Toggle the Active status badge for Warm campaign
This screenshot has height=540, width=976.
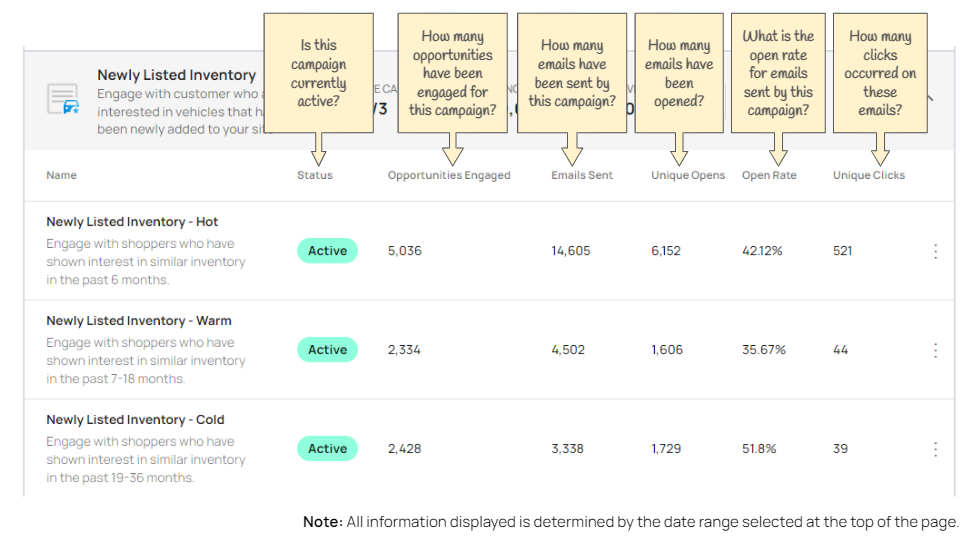(327, 350)
